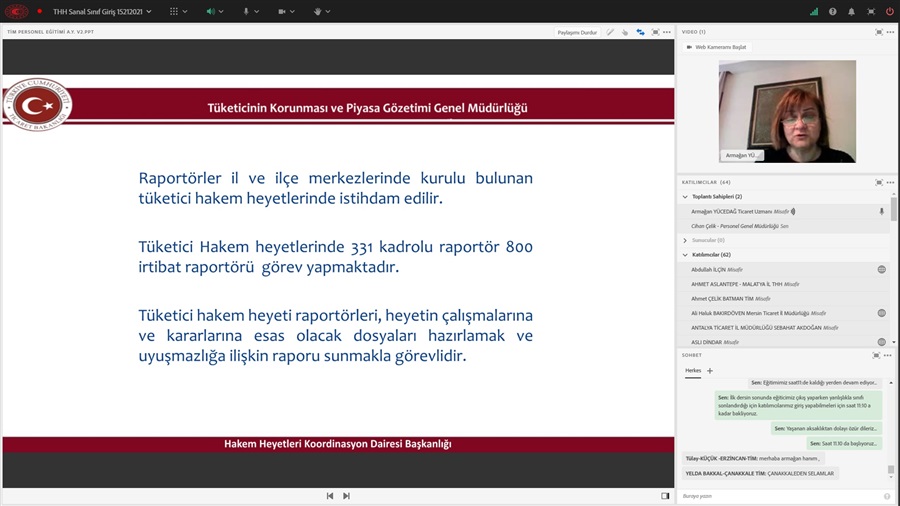Open webcam options dropdown arrow
The height and width of the screenshot is (506, 900).
(x=292, y=11)
